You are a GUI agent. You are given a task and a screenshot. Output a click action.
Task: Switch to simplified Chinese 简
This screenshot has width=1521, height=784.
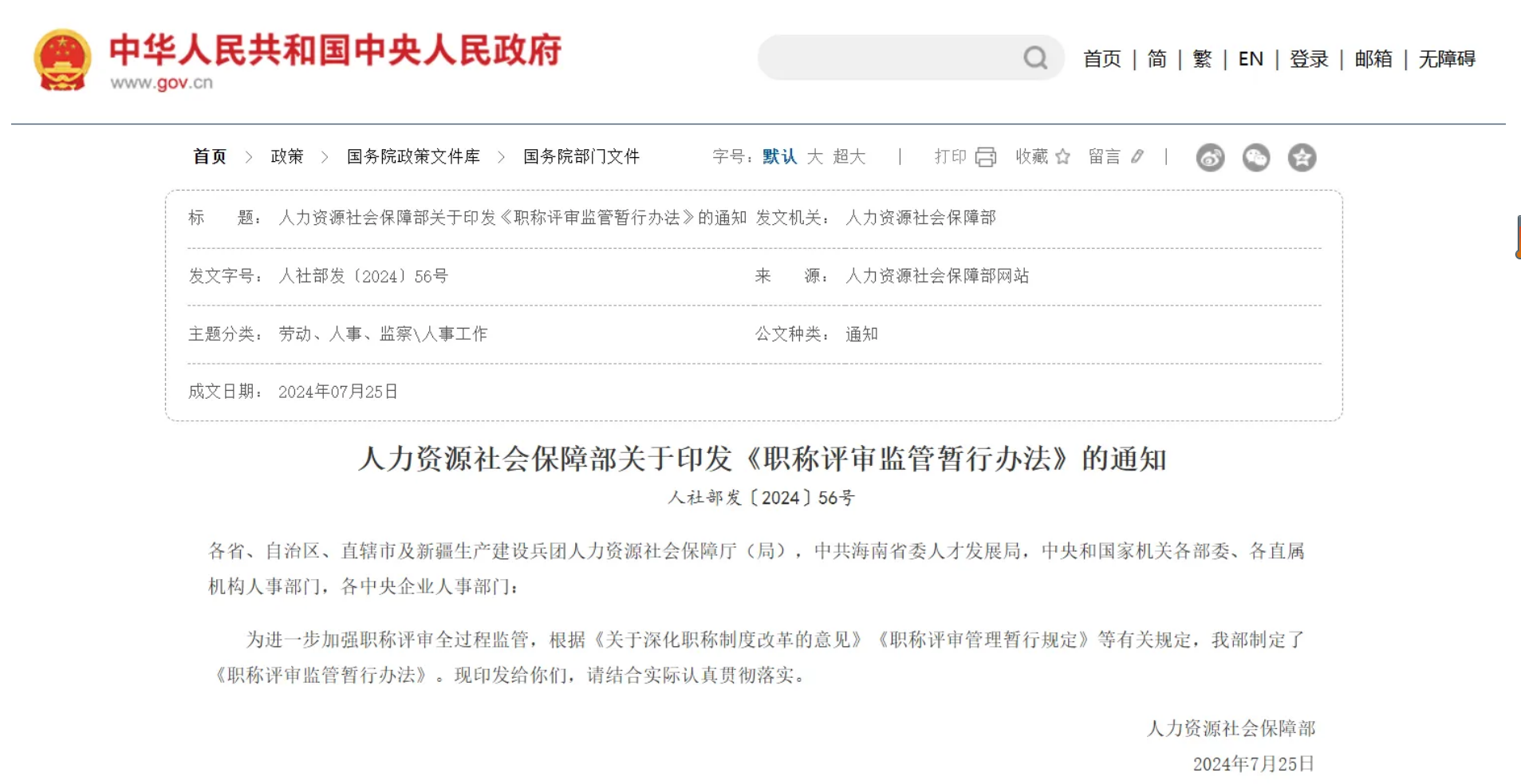[1157, 59]
